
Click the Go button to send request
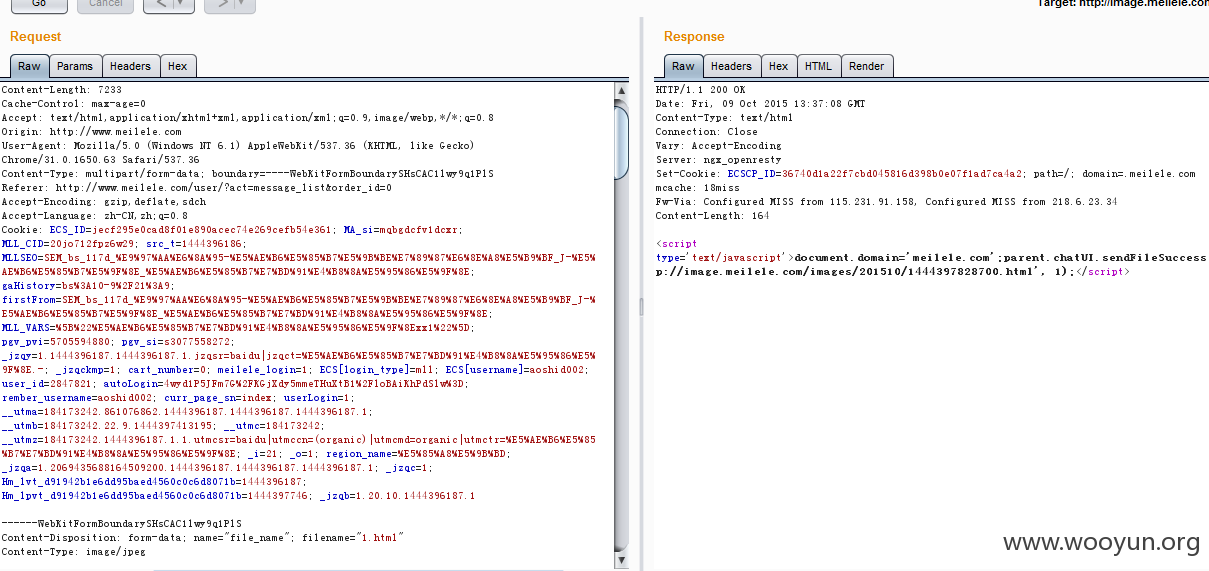pyautogui.click(x=39, y=4)
